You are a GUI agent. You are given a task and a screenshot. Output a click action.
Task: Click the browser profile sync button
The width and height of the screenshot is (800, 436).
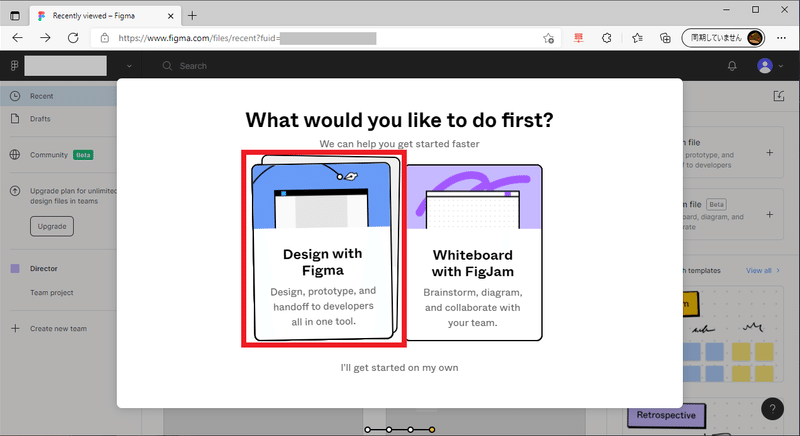(723, 38)
